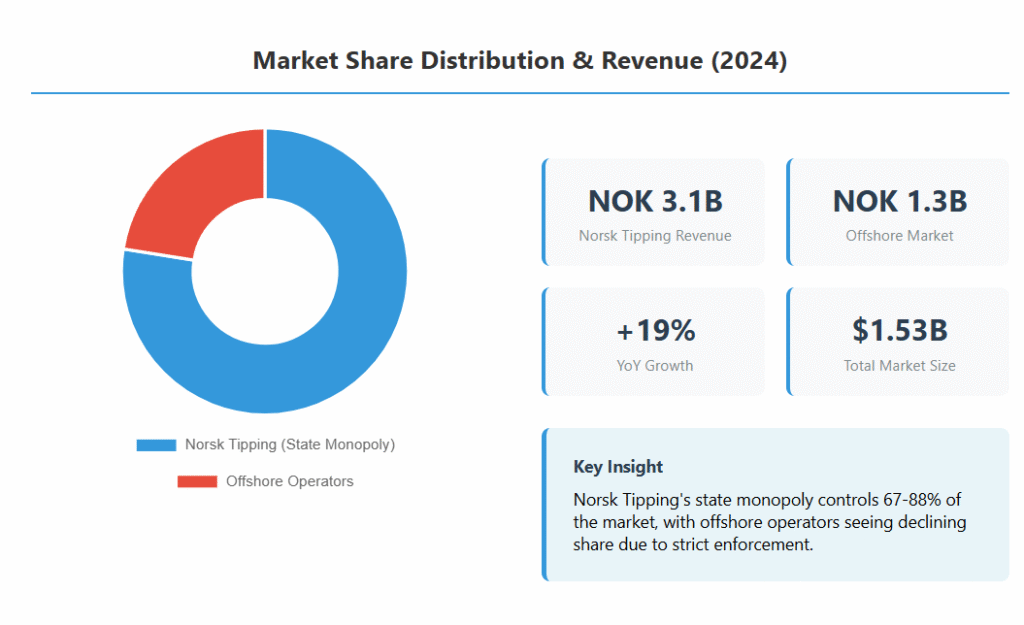The image size is (1024, 625).
Task: Click the 'Key Insight' heading
Action: click(618, 467)
